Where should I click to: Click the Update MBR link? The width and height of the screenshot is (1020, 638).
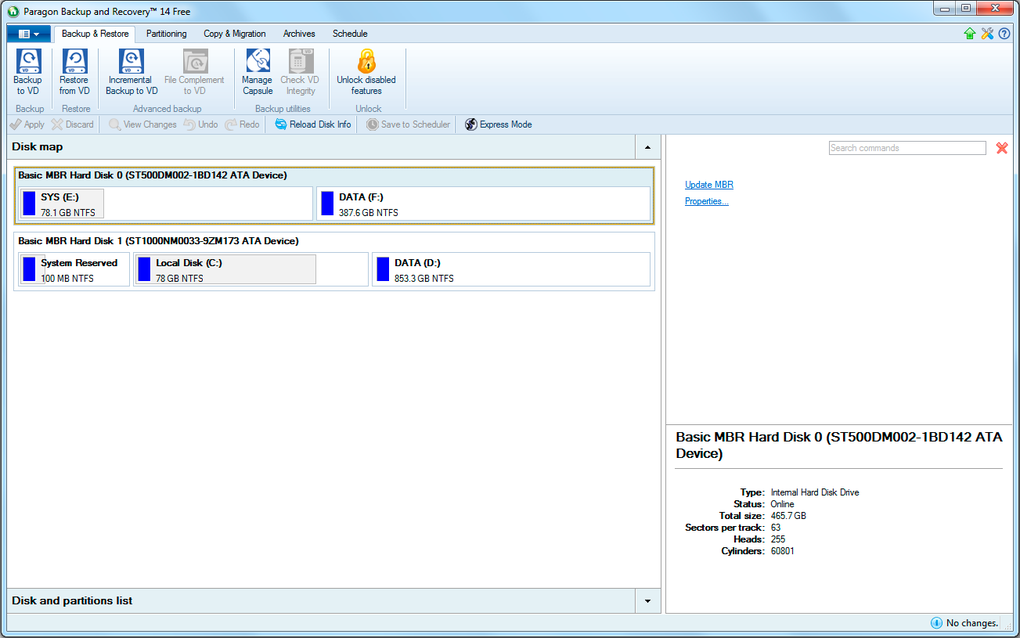coord(709,185)
